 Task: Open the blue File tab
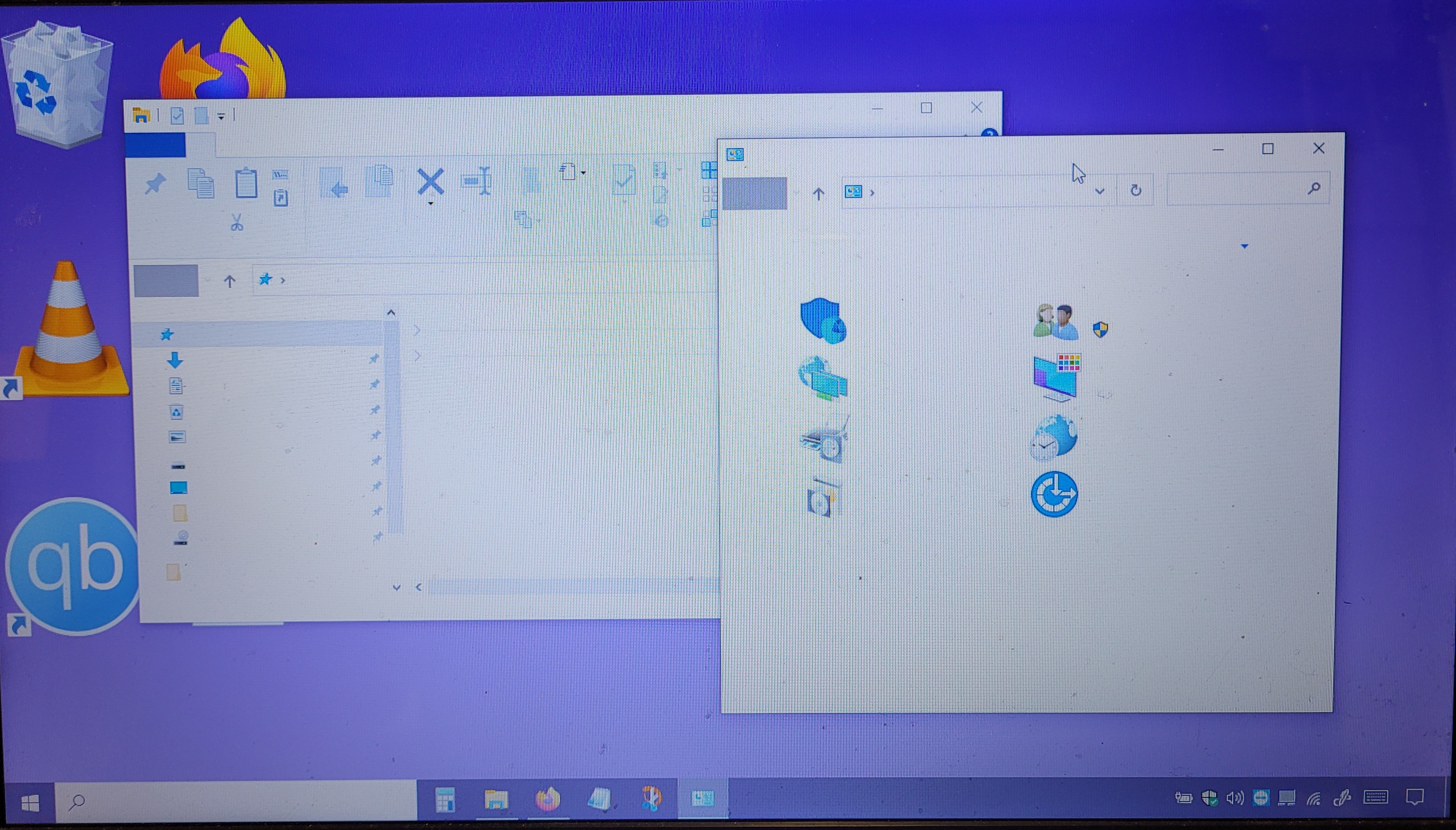(155, 145)
